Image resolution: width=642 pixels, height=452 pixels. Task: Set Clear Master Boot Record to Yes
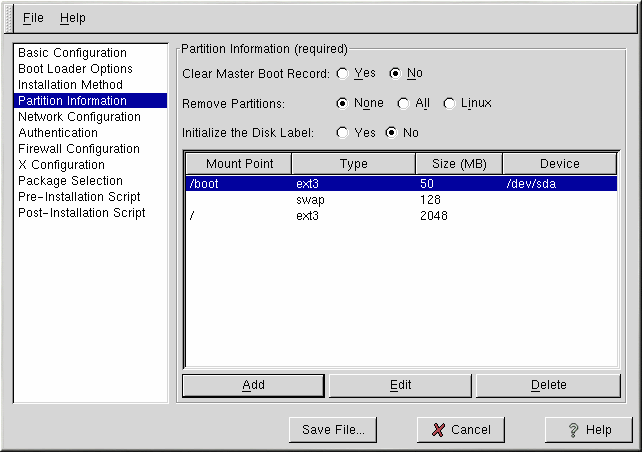point(343,73)
